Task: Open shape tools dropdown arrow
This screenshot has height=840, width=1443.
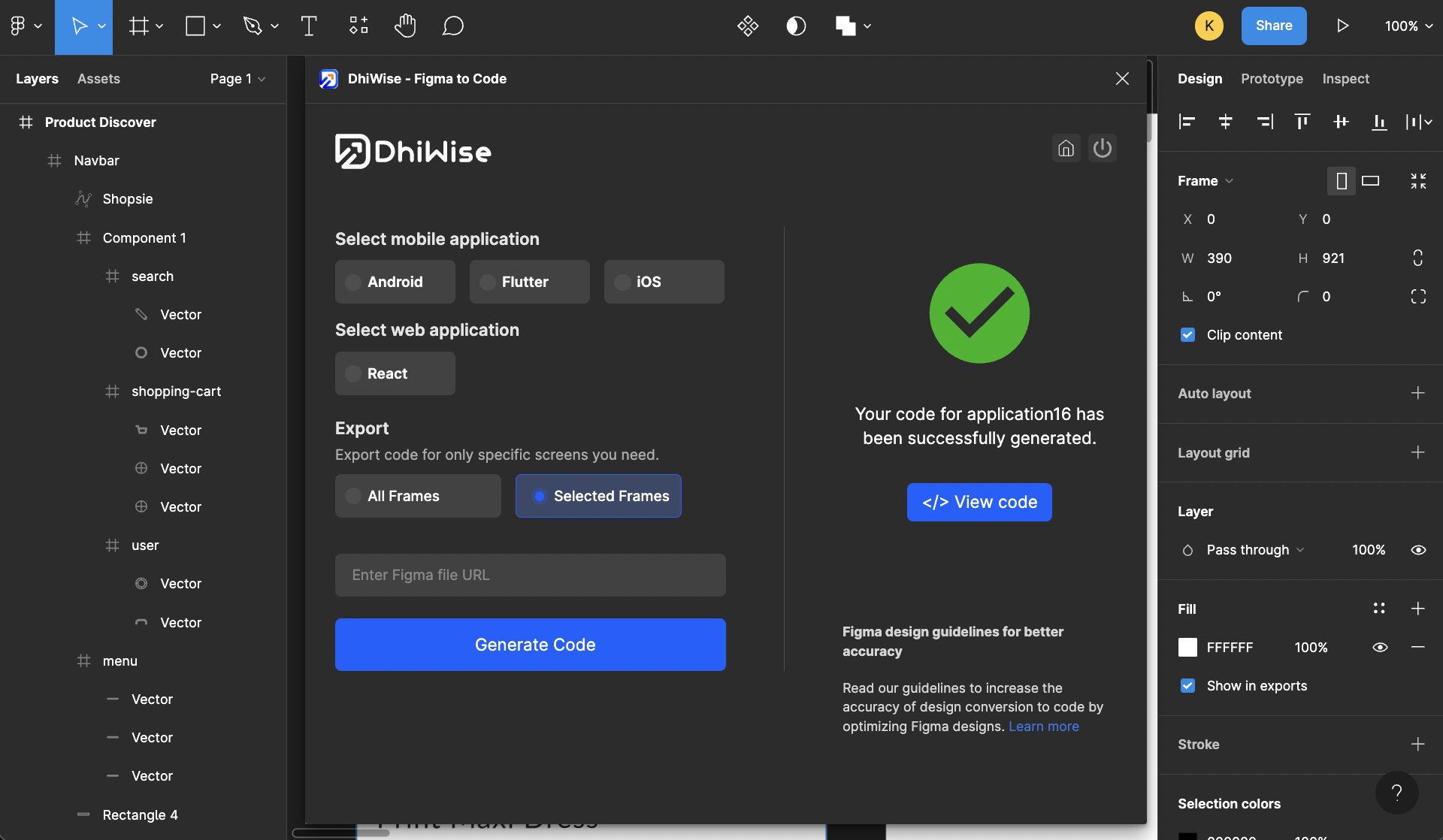Action: (x=216, y=26)
